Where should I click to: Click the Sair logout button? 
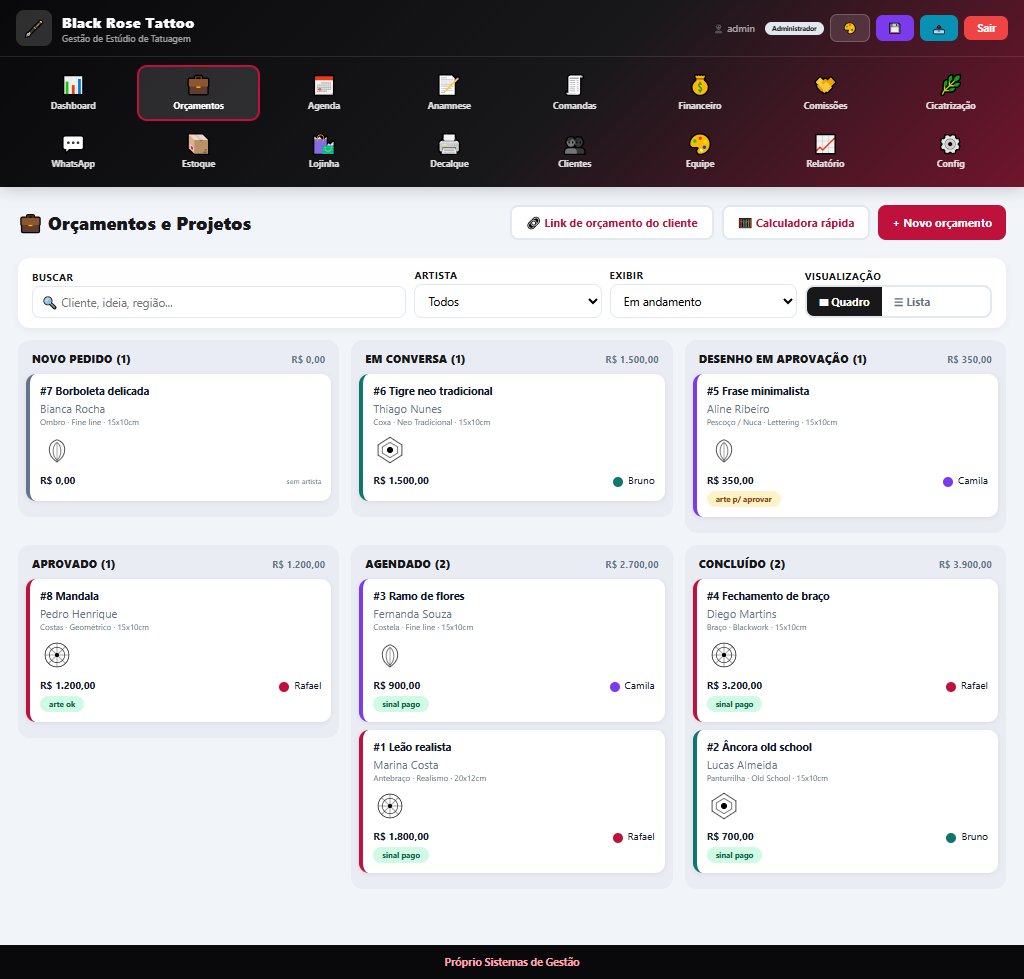[x=986, y=28]
